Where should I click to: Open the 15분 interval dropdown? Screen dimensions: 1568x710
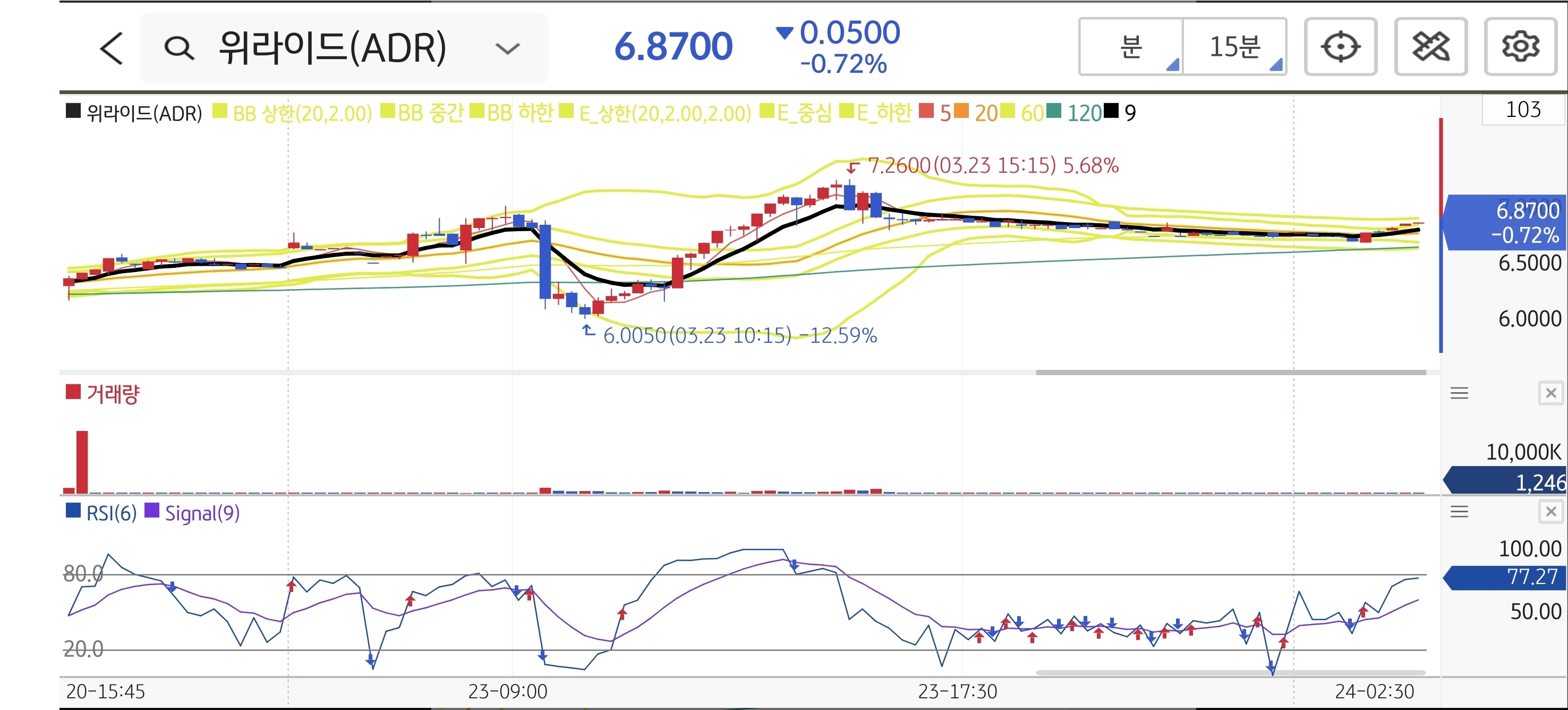pos(1234,47)
